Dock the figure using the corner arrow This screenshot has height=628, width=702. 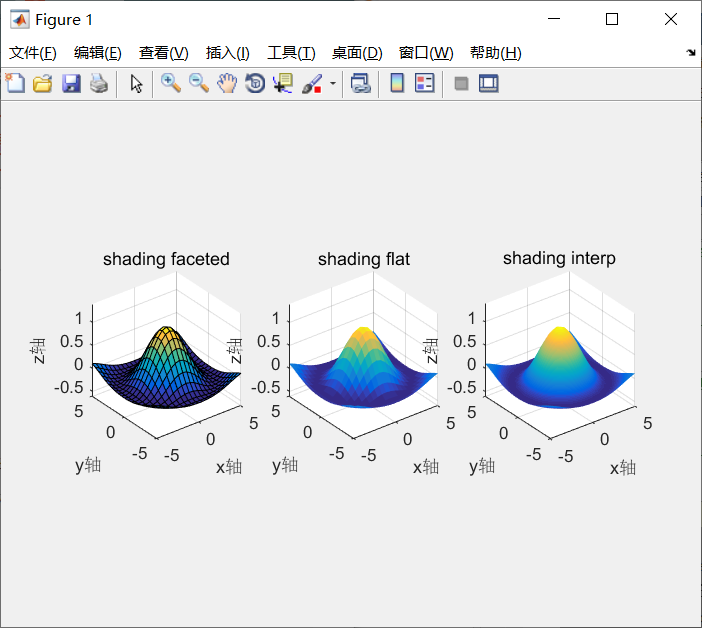[x=690, y=53]
